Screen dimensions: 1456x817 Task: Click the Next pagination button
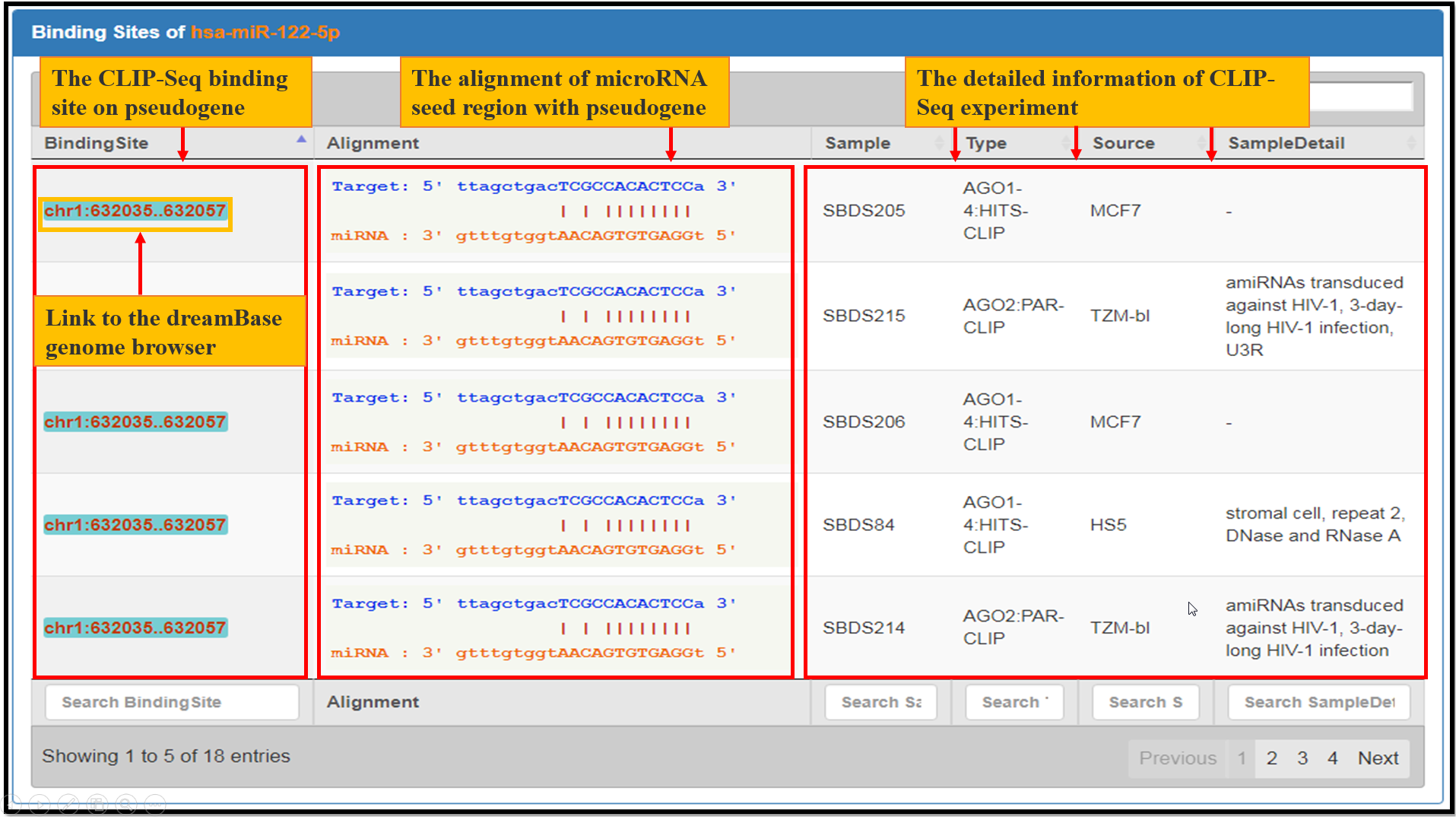pos(1378,758)
